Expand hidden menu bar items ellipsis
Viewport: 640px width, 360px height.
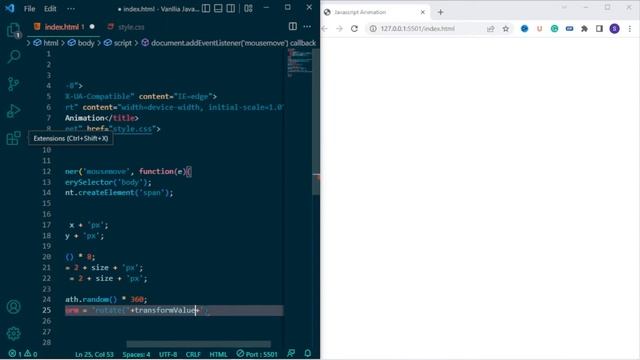click(71, 9)
